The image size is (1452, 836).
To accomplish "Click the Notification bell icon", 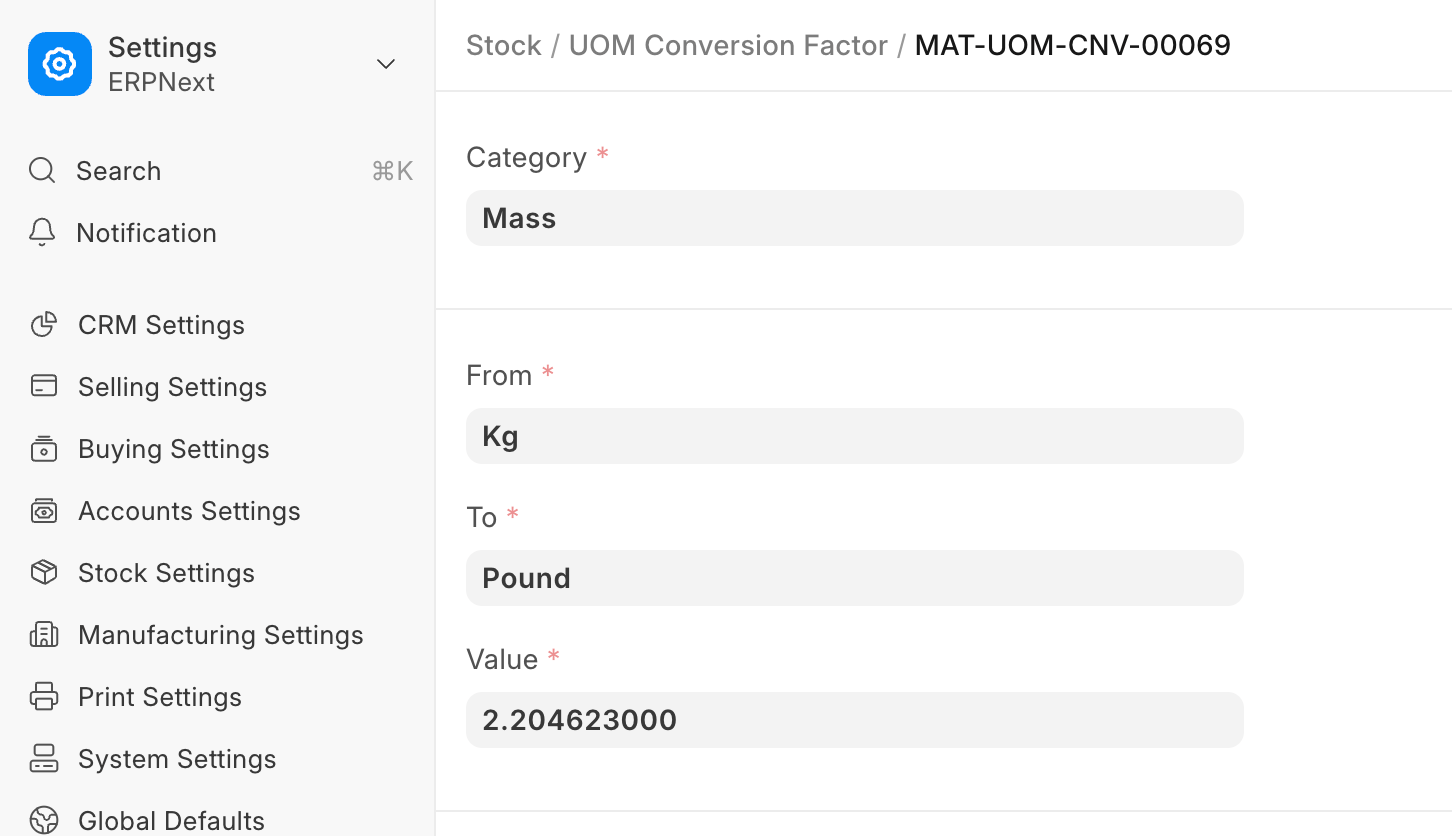I will coord(42,233).
